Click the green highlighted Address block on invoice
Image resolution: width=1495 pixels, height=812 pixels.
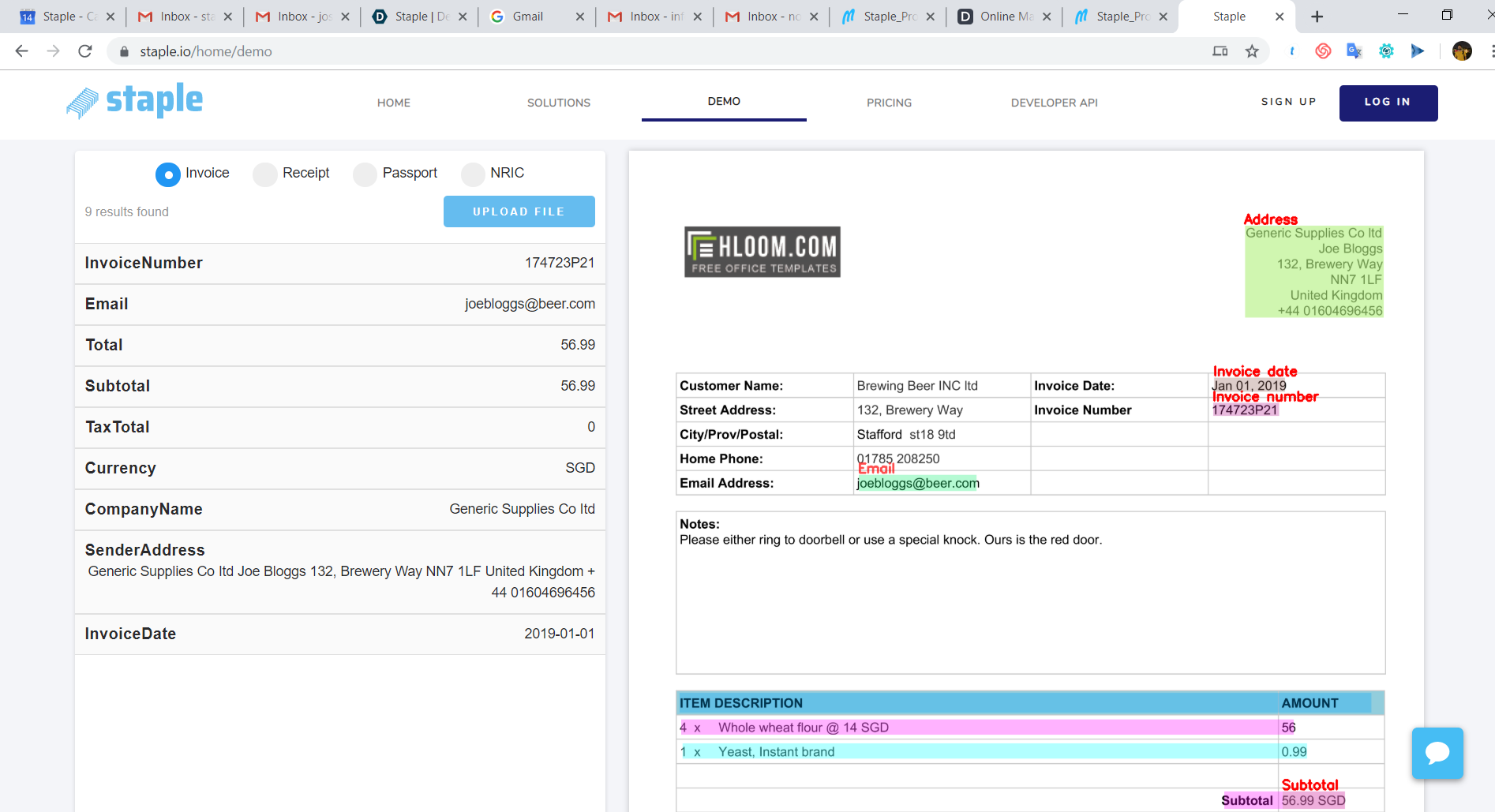(1314, 271)
